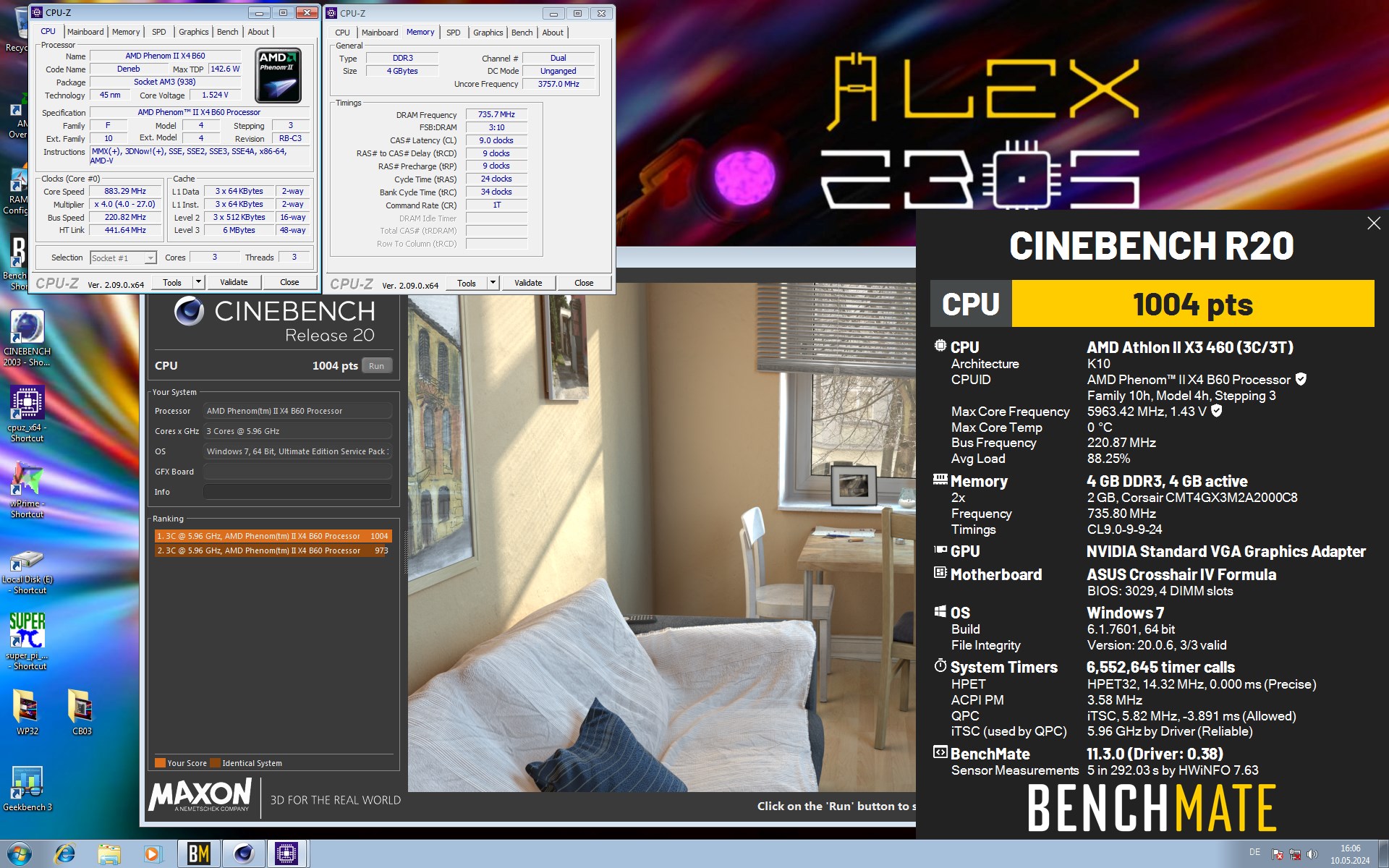Screen dimensions: 1389x868
Task: Click the DRAM Frequency value 735.7 MHz
Action: click(496, 114)
